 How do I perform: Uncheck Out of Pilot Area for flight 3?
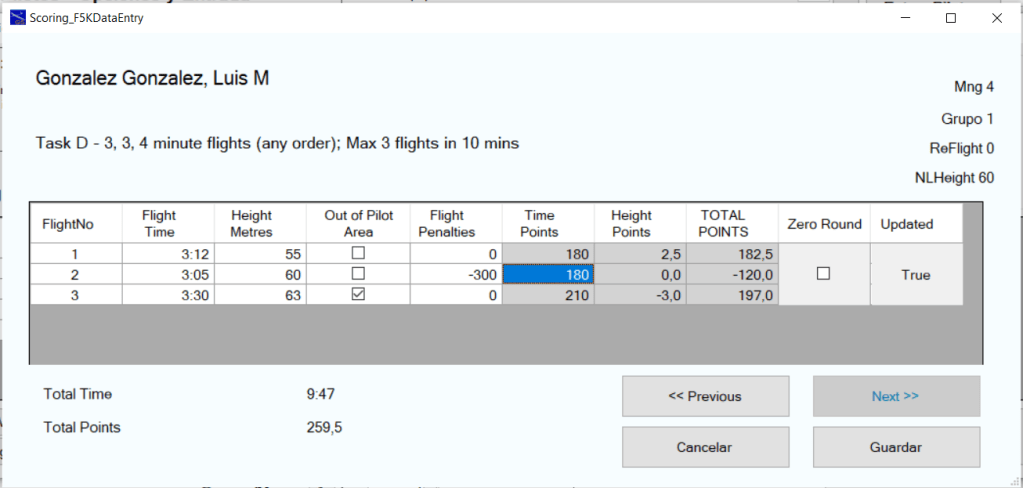pos(358,294)
